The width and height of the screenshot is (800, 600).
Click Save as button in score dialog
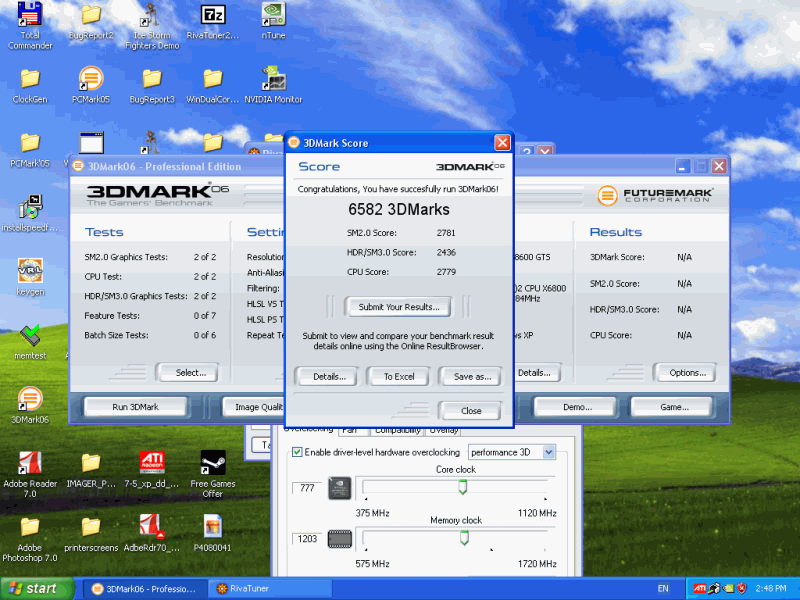point(472,377)
